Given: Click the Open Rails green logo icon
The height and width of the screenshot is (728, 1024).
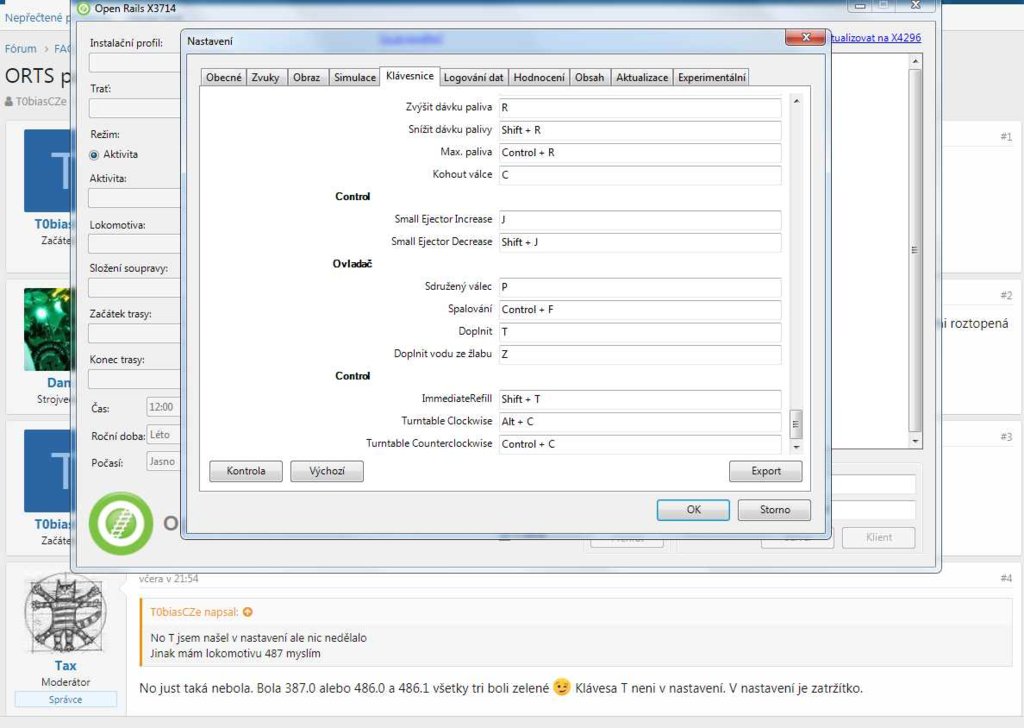Looking at the screenshot, I should pyautogui.click(x=120, y=523).
